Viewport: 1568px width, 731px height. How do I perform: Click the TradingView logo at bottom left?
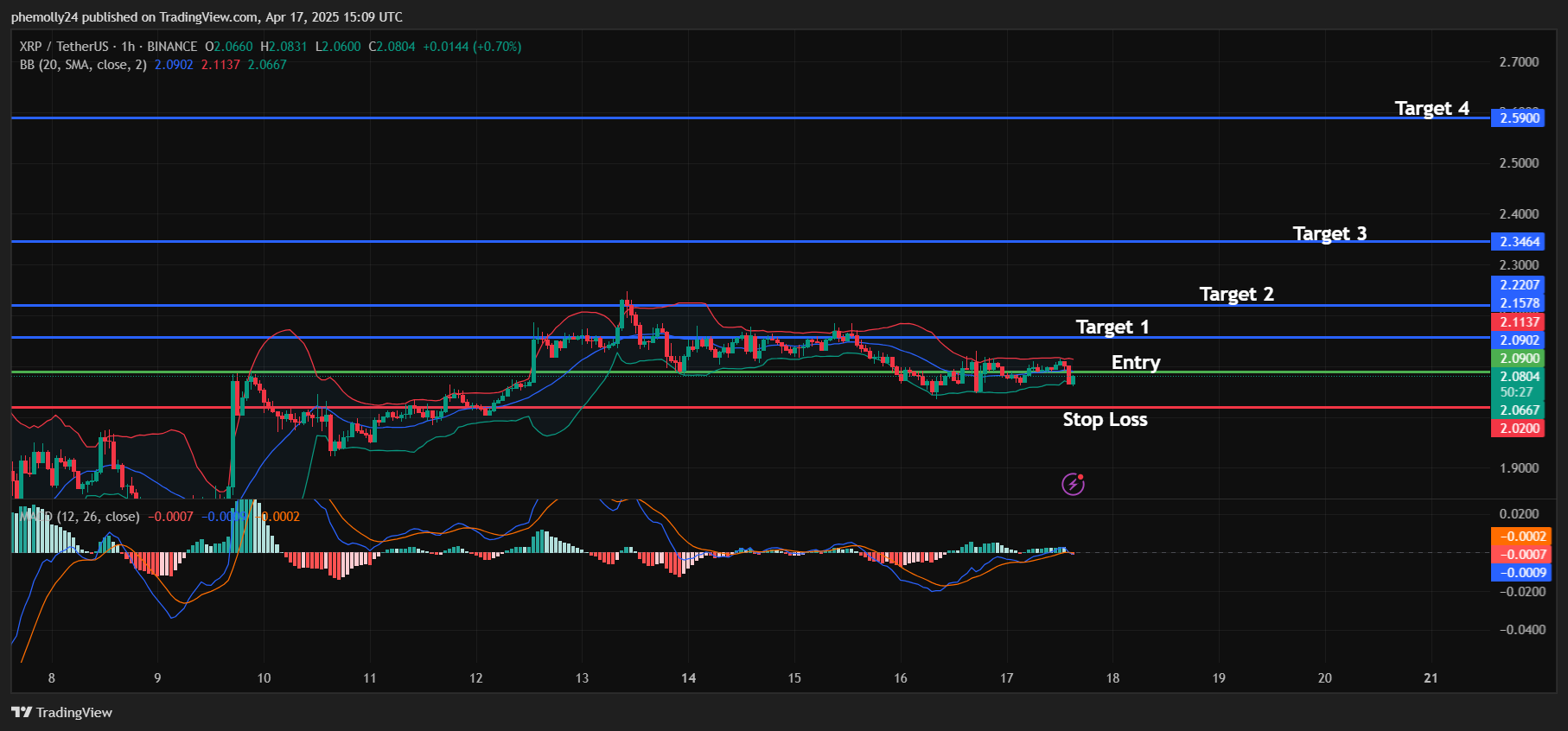point(61,712)
